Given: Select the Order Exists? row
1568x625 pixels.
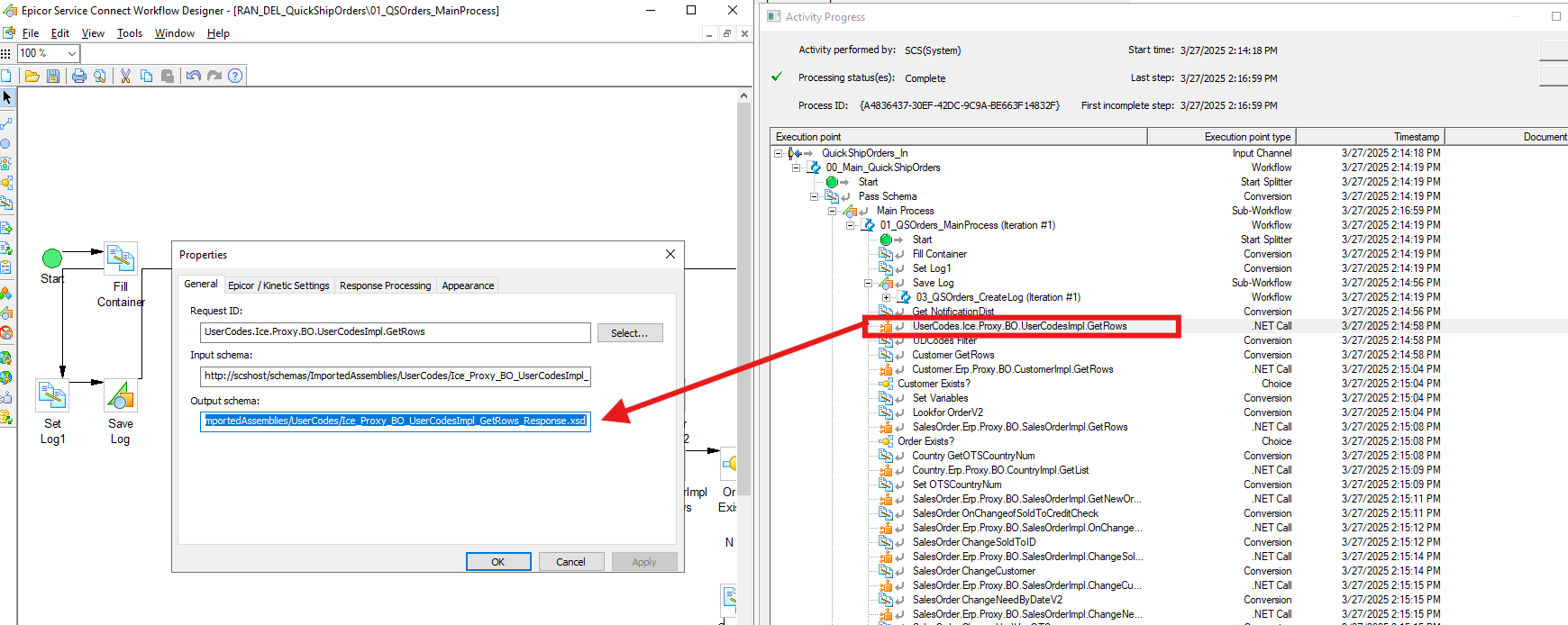Looking at the screenshot, I should pyautogui.click(x=925, y=441).
